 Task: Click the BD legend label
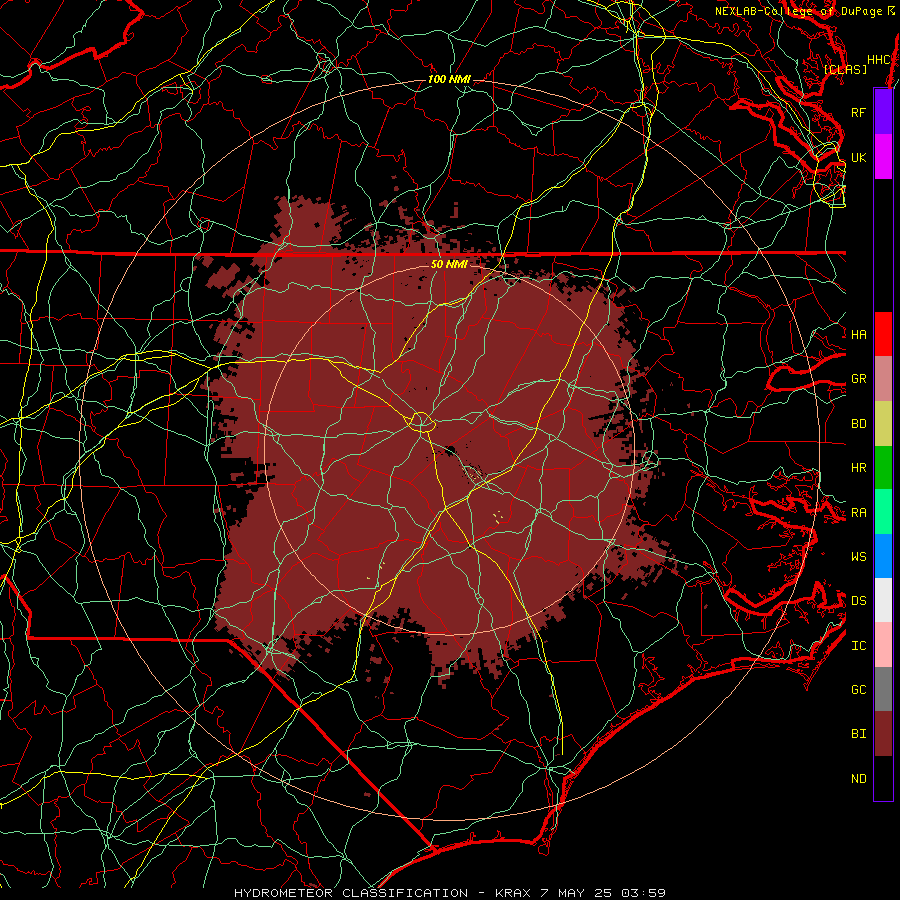(859, 424)
